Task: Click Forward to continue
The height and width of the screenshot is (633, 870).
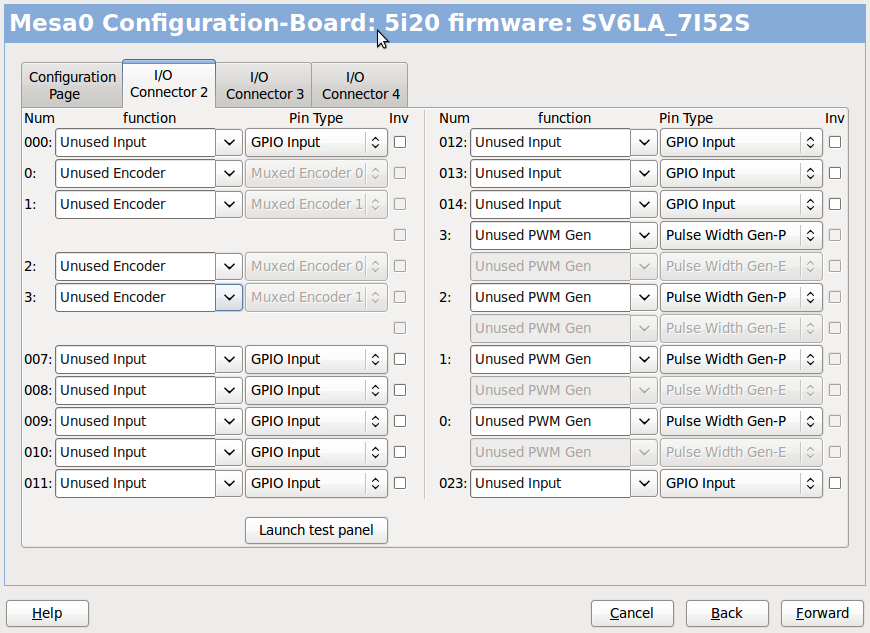Action: coord(822,613)
